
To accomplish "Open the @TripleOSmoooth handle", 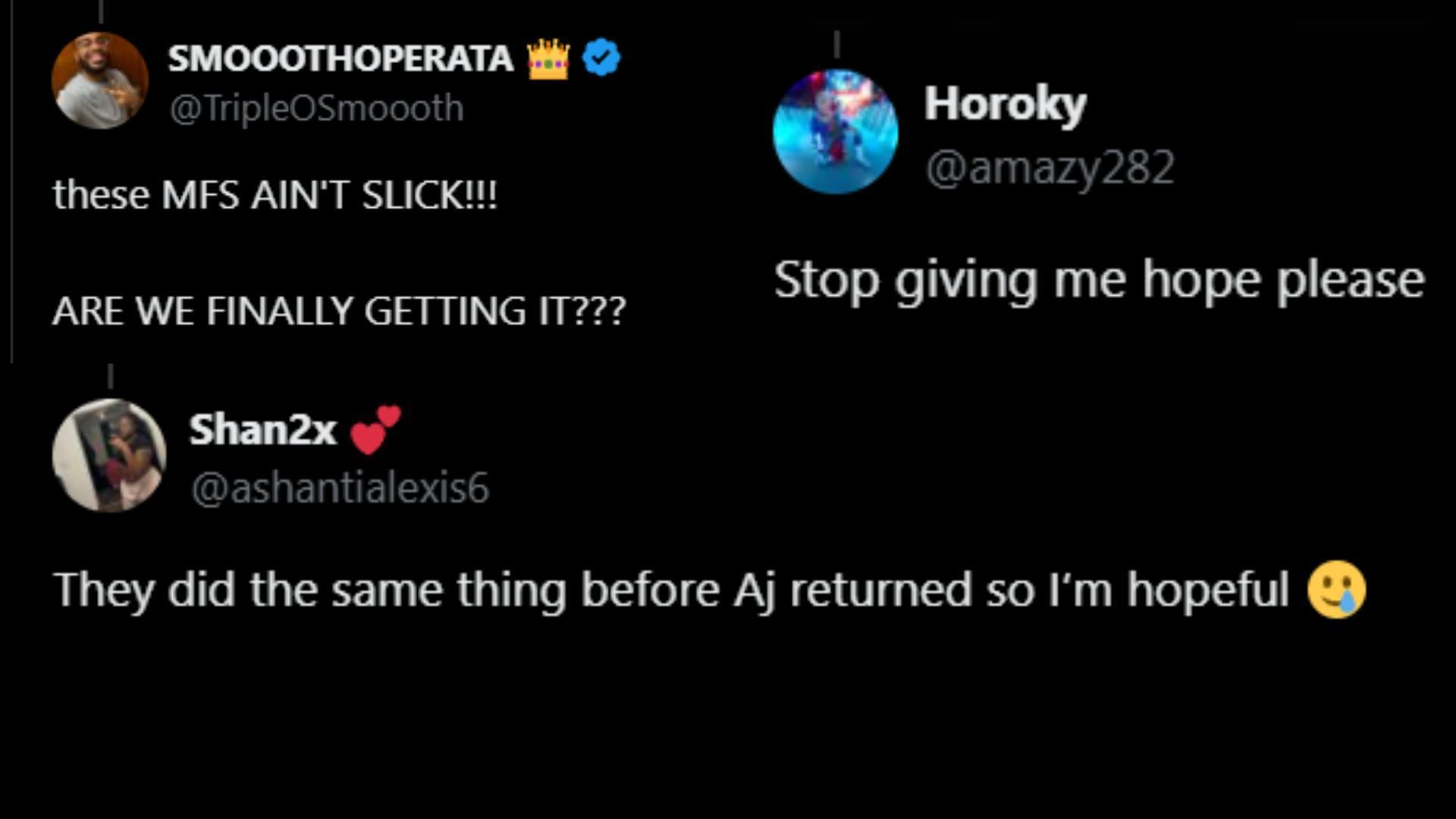I will 316,108.
